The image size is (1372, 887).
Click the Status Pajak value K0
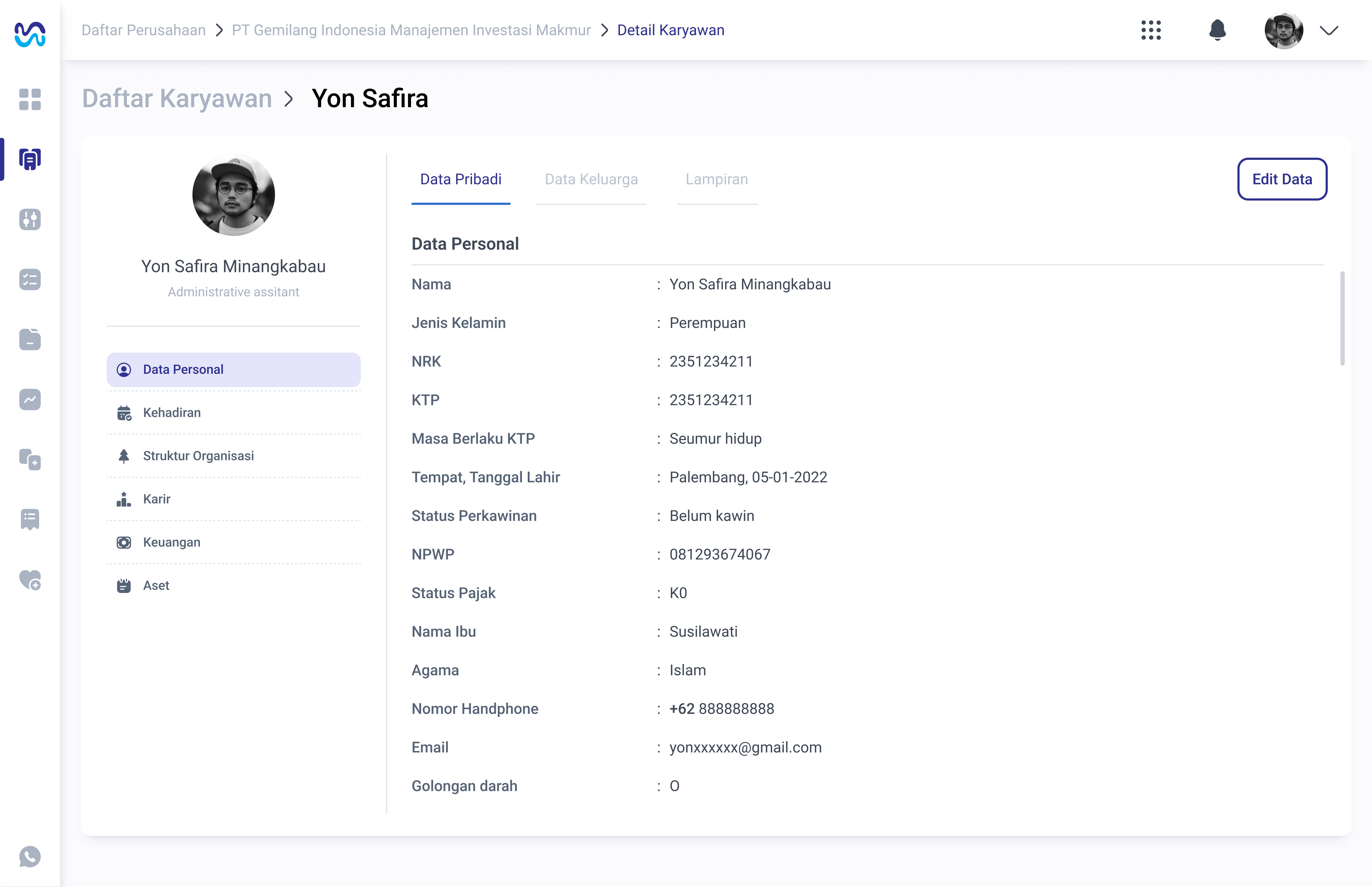[678, 593]
